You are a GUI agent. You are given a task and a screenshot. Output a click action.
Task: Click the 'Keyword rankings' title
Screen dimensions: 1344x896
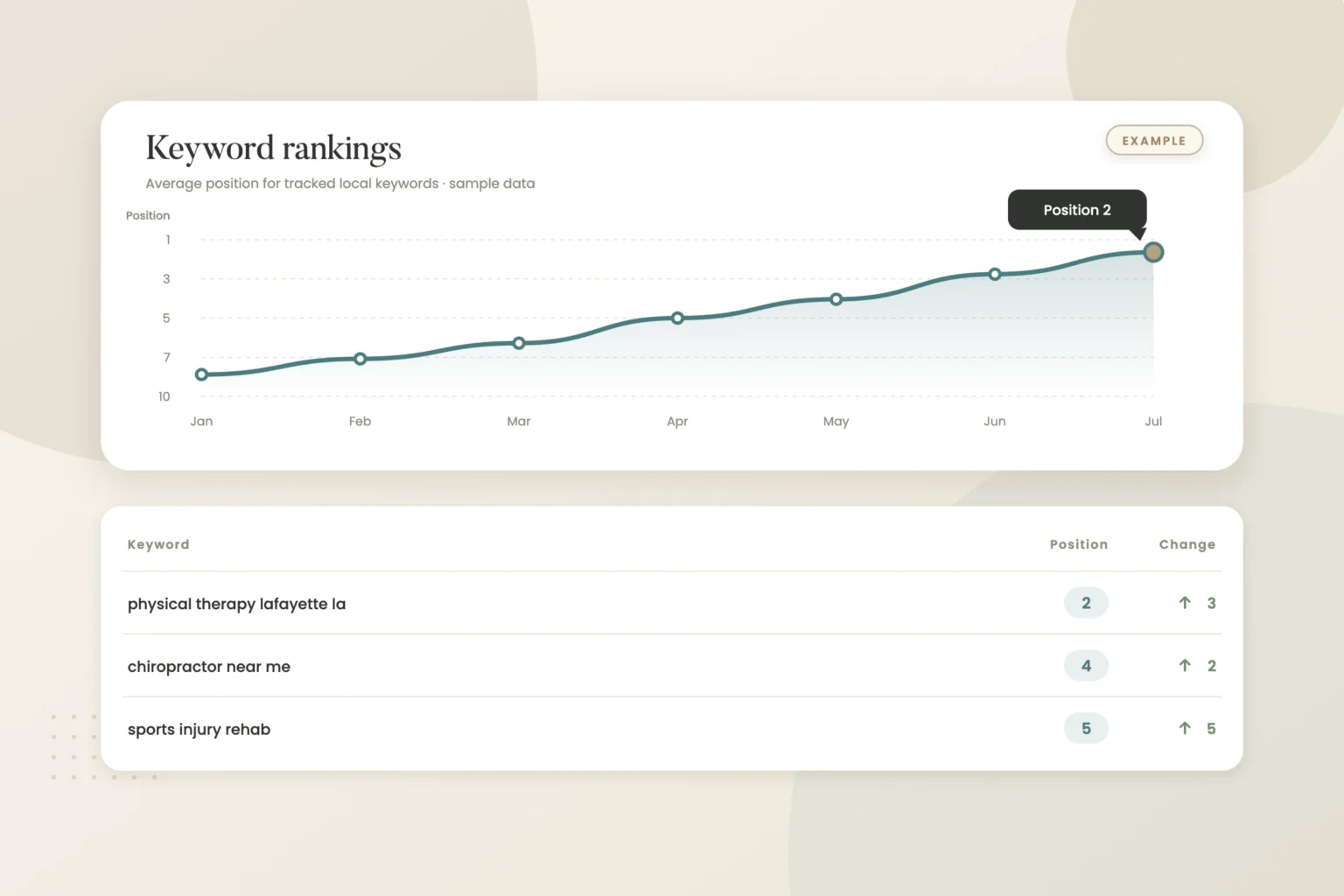coord(273,149)
